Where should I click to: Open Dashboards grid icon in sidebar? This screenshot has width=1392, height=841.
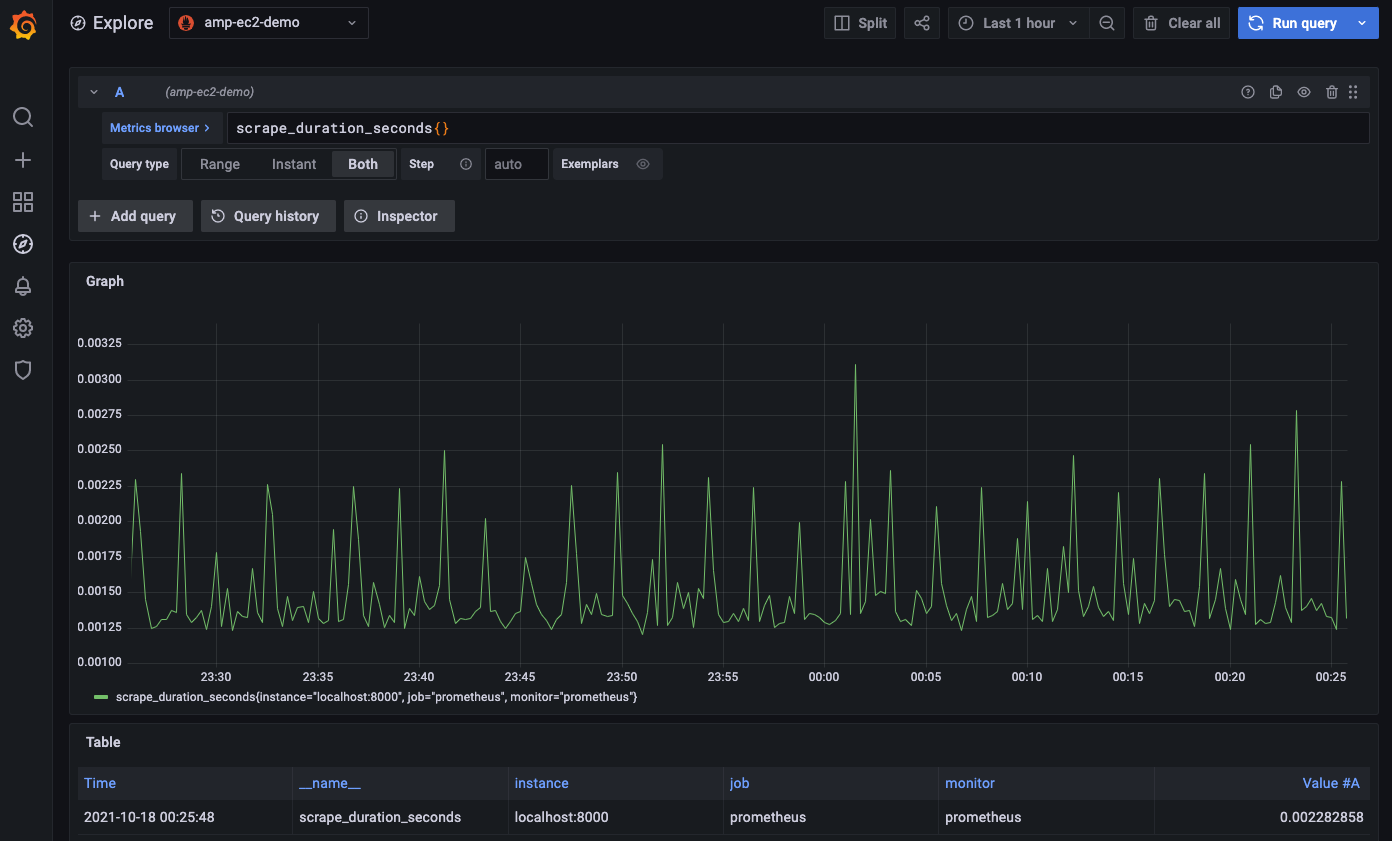tap(23, 202)
